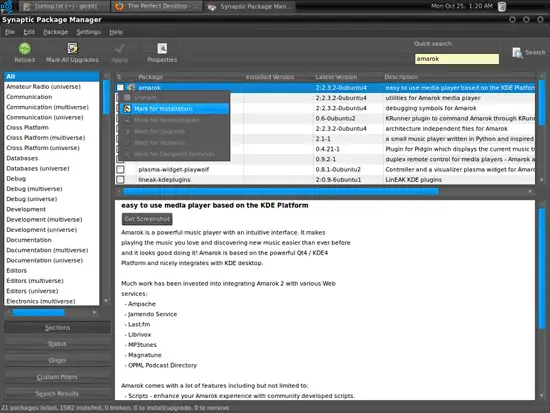Click version 2.1-1 cell
Viewport: 550px width, 413px height.
pos(323,139)
